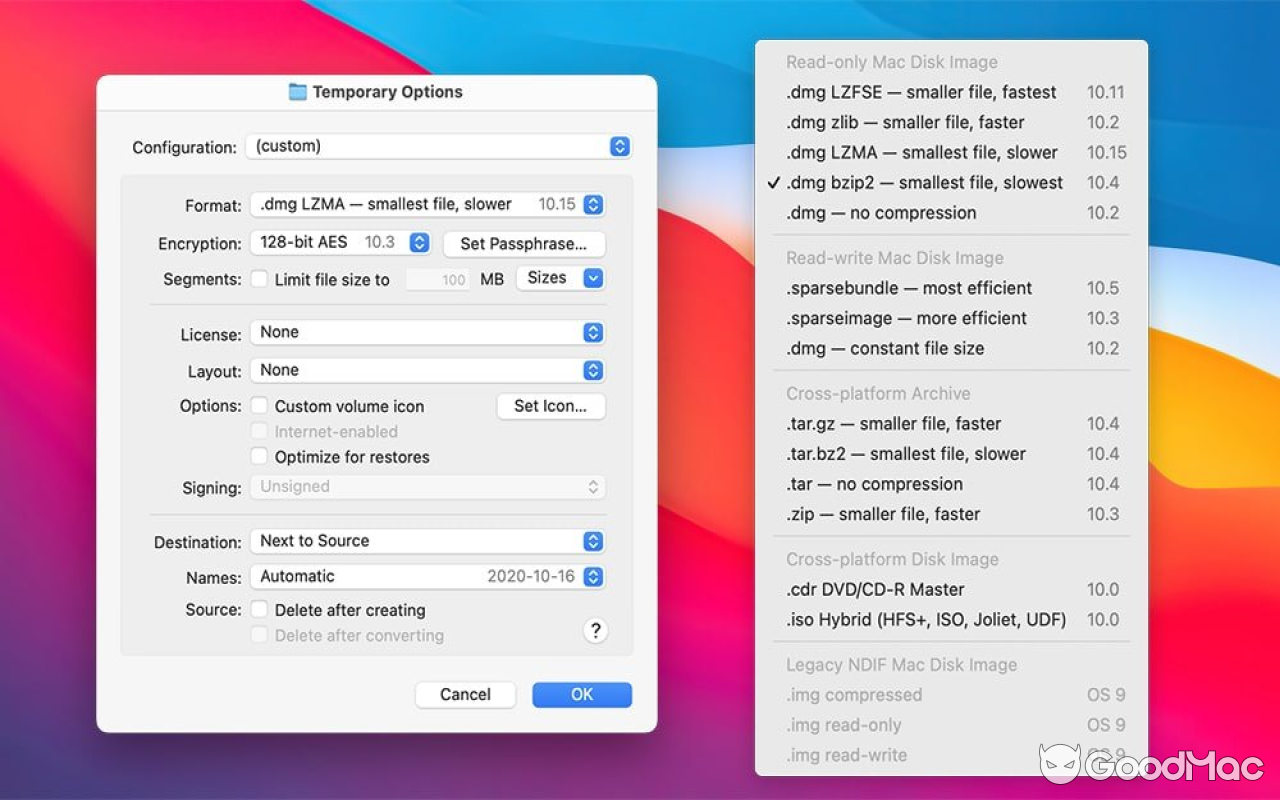Image resolution: width=1280 pixels, height=800 pixels.
Task: Open the Sizes dropdown
Action: click(559, 278)
